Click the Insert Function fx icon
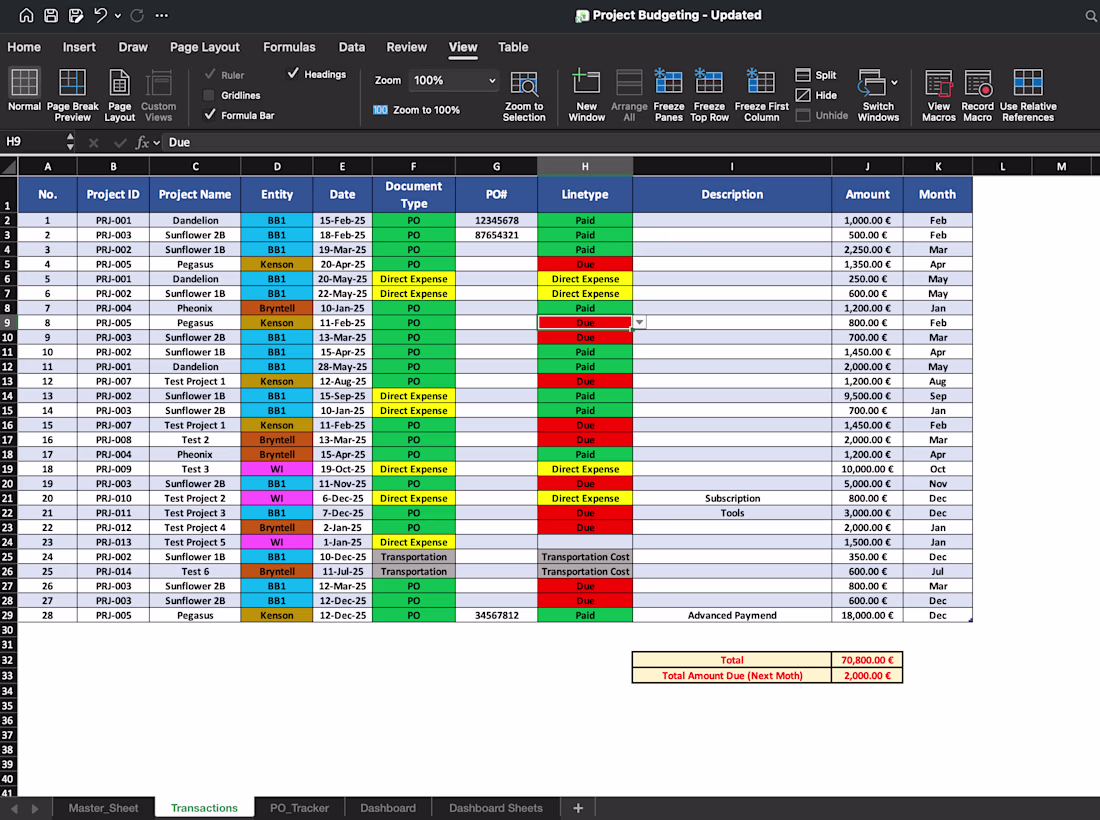This screenshot has width=1100, height=820. click(142, 142)
